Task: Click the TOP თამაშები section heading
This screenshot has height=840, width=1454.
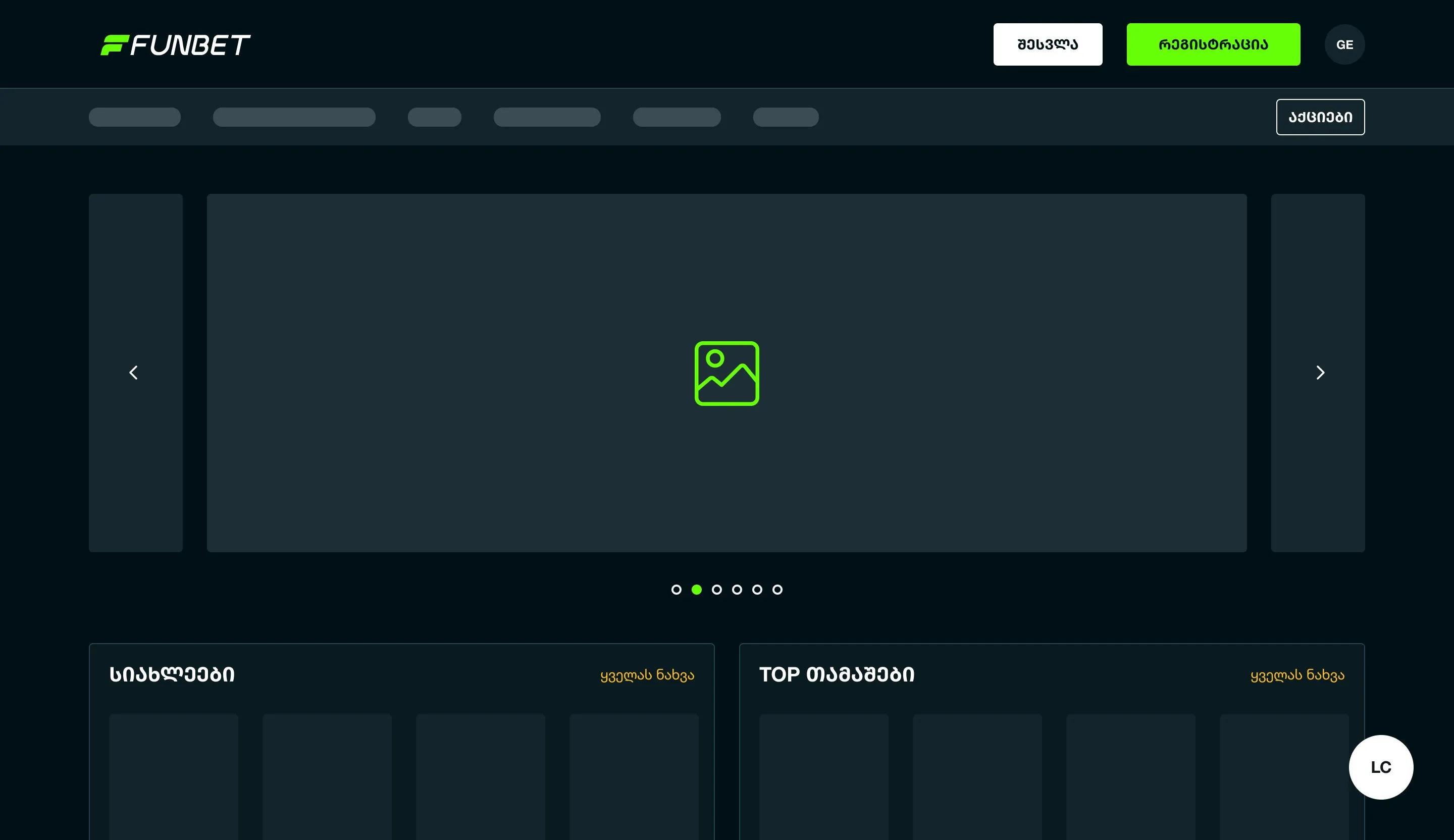Action: click(x=837, y=674)
